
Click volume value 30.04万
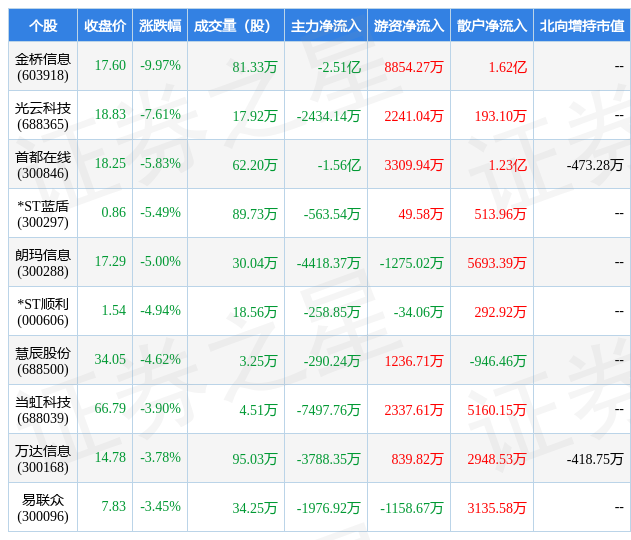[255, 263]
